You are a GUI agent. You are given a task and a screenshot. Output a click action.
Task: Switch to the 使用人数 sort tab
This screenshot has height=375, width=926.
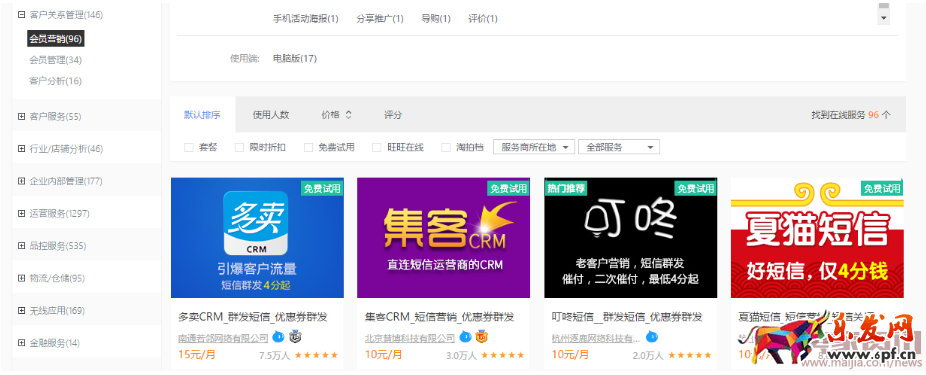coord(271,115)
